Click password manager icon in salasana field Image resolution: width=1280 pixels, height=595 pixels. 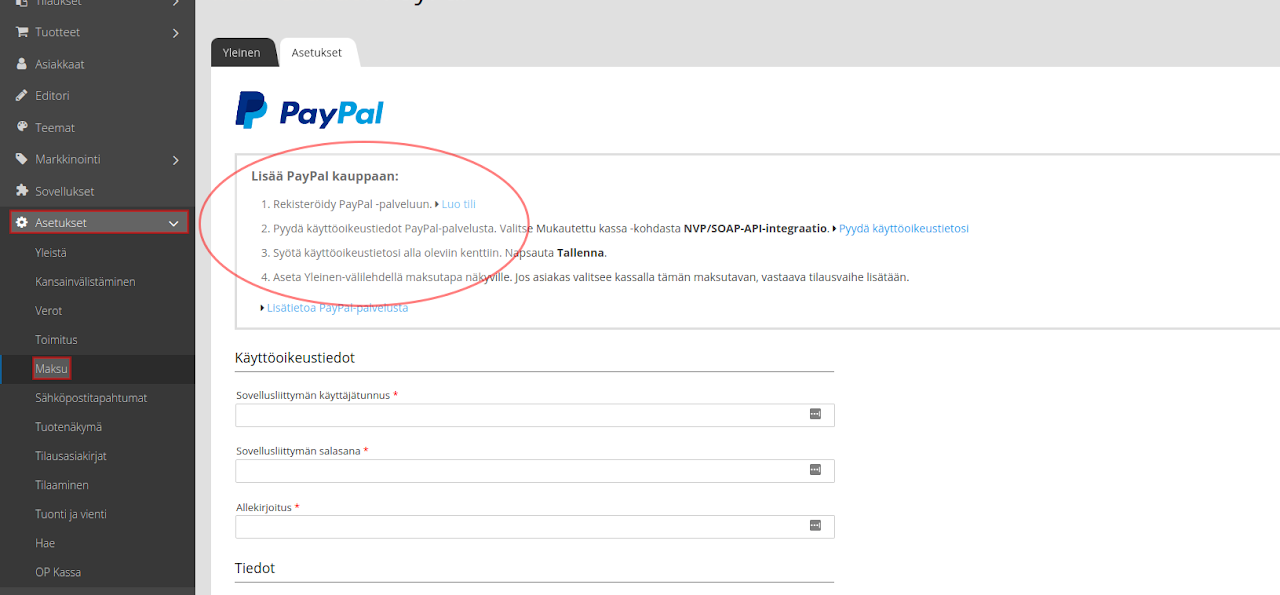(x=815, y=470)
